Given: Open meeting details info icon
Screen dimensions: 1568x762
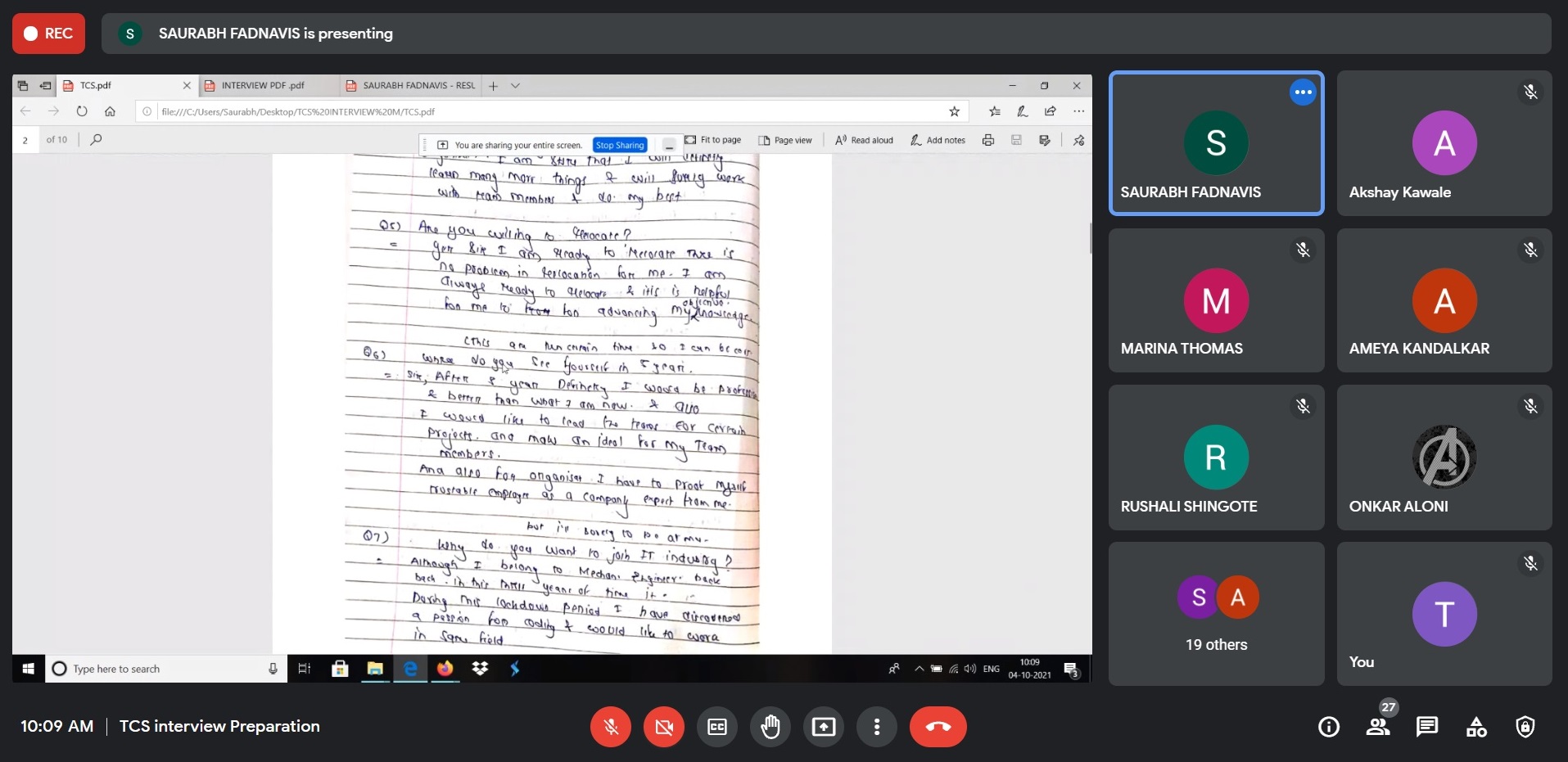Looking at the screenshot, I should point(1329,727).
